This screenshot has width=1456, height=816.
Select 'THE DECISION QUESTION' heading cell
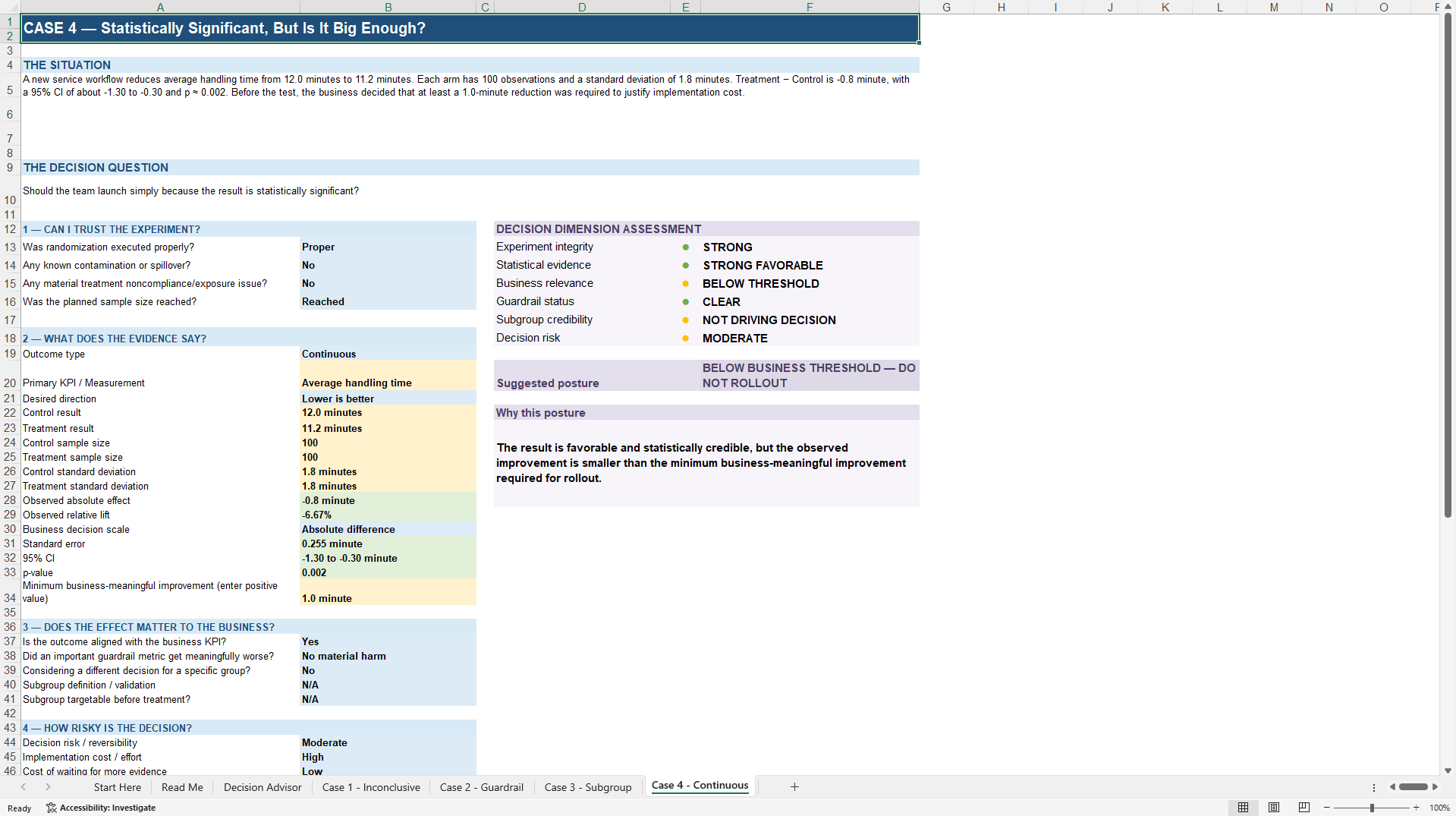pyautogui.click(x=470, y=168)
